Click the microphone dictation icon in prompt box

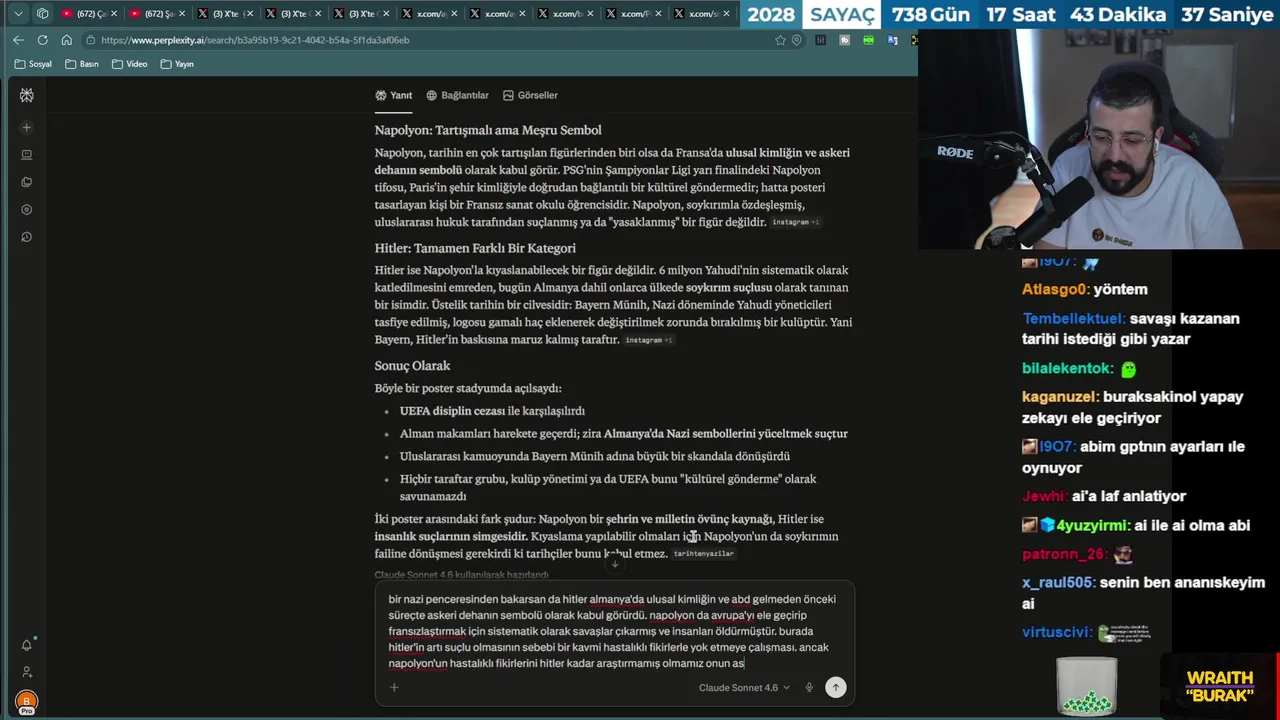pyautogui.click(x=809, y=687)
